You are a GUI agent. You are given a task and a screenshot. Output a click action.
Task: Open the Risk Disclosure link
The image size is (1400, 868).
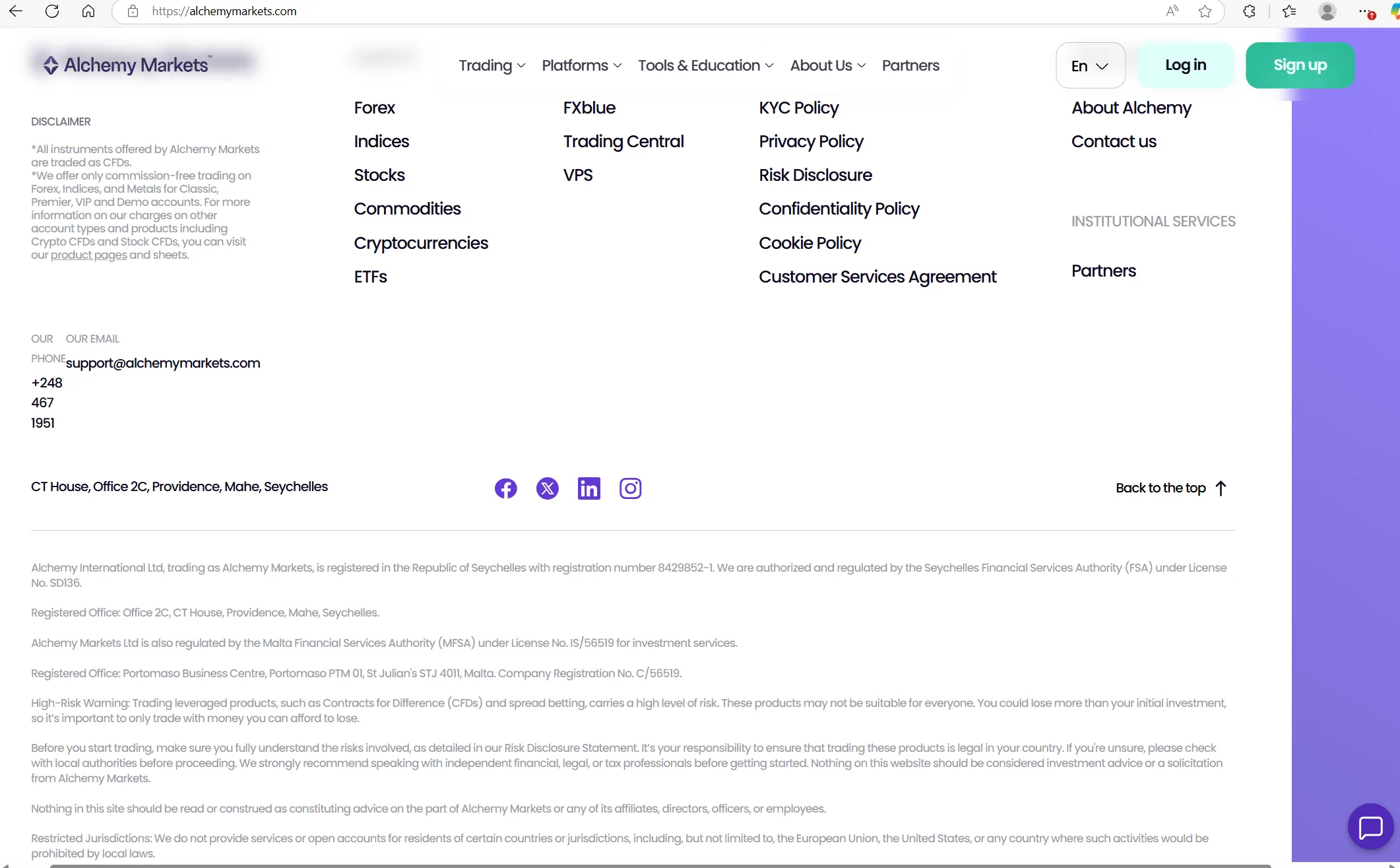[815, 175]
